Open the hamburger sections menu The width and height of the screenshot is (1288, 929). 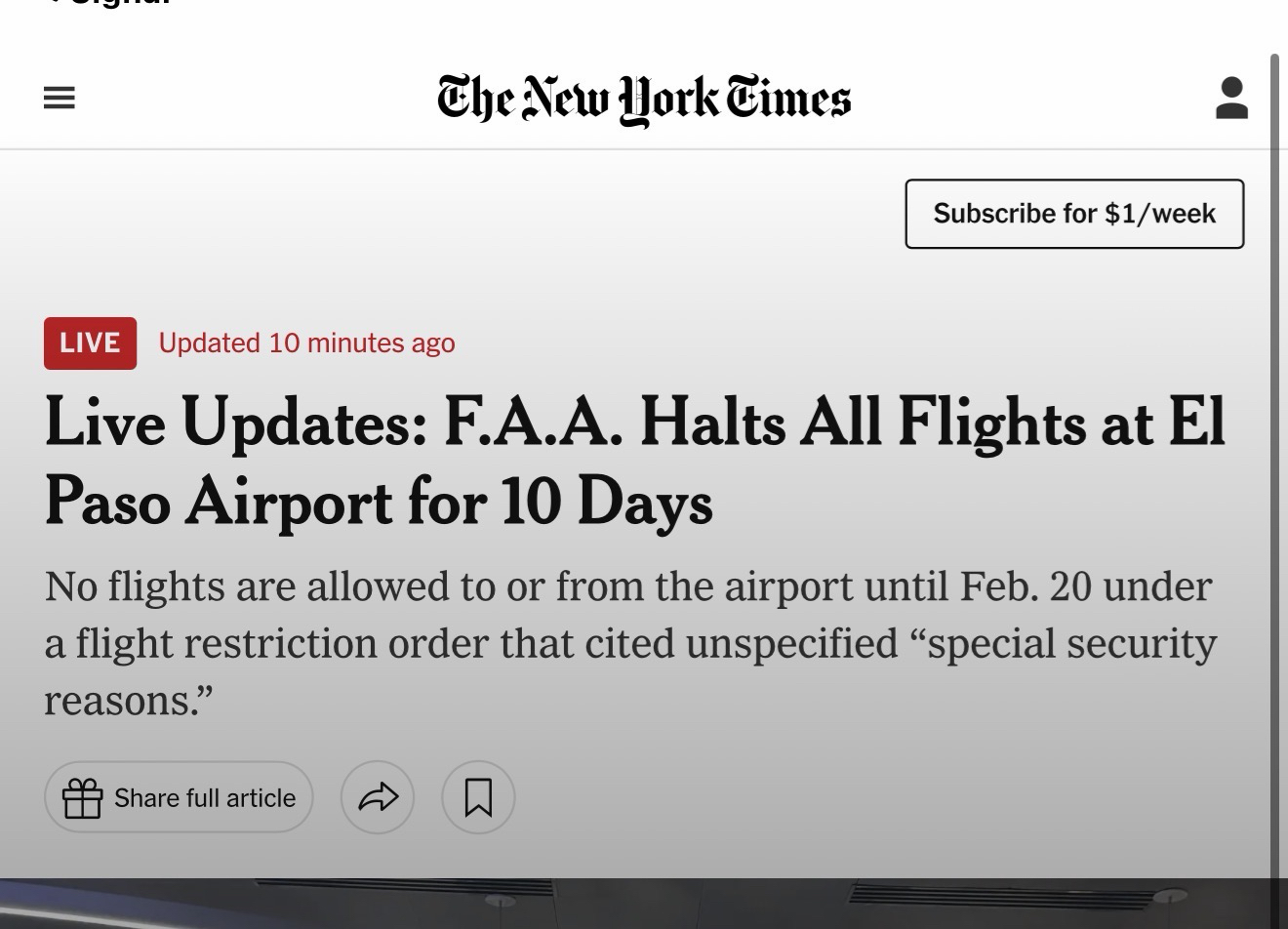pyautogui.click(x=60, y=98)
